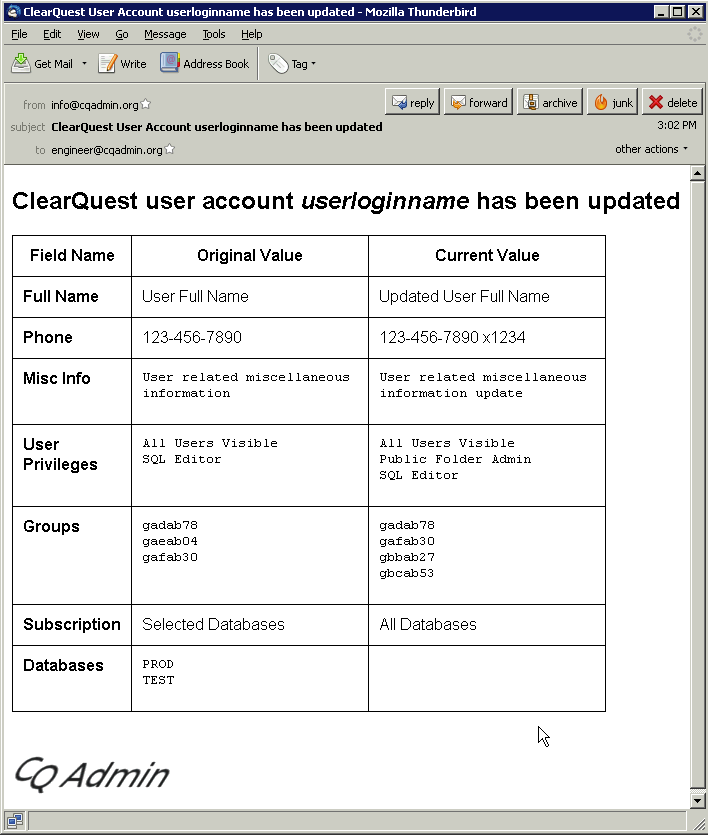Click 'Public Folder Admin' privilege text

[x=455, y=459]
